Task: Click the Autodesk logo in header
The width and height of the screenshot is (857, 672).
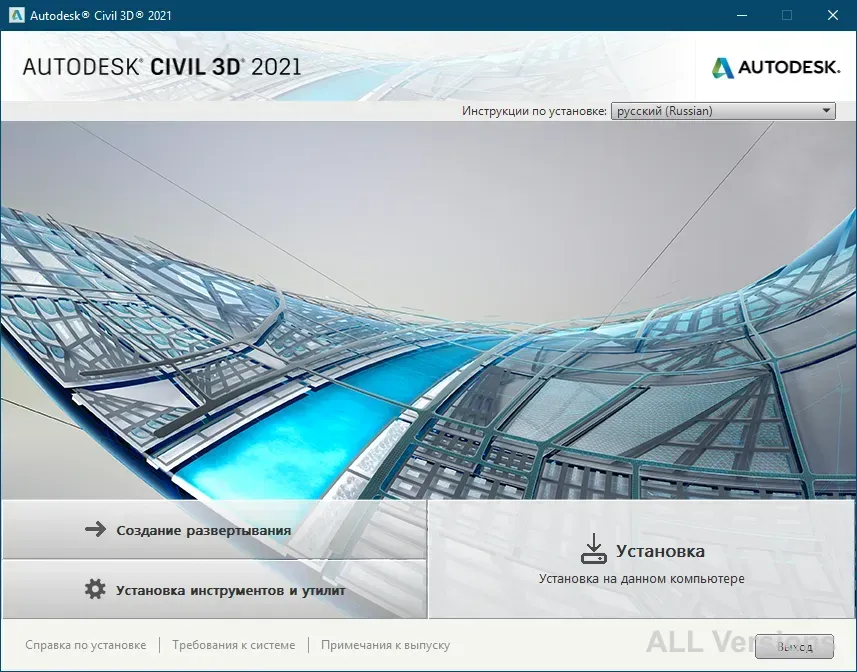Action: [776, 68]
